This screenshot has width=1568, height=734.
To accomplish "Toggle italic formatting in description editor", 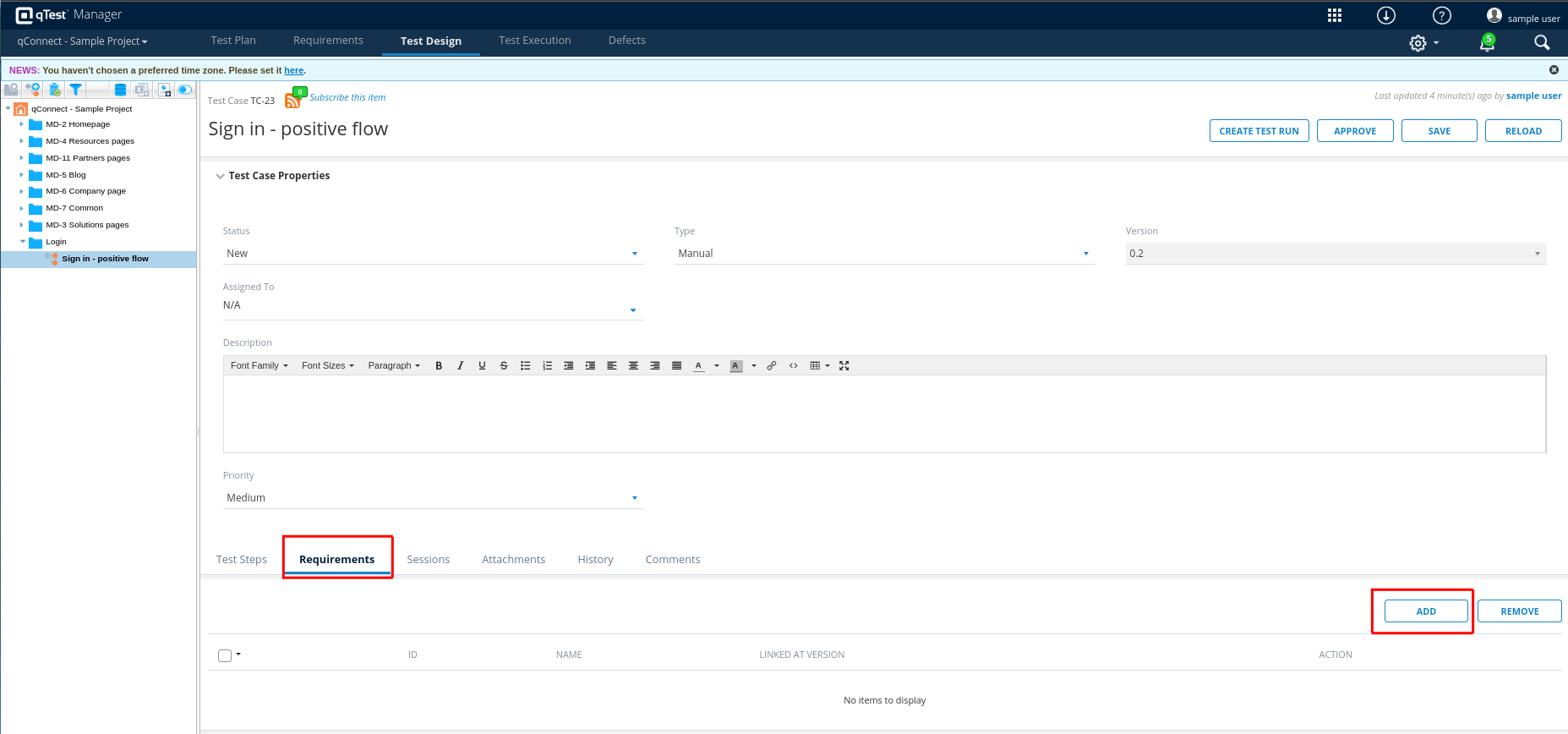I will point(461,366).
